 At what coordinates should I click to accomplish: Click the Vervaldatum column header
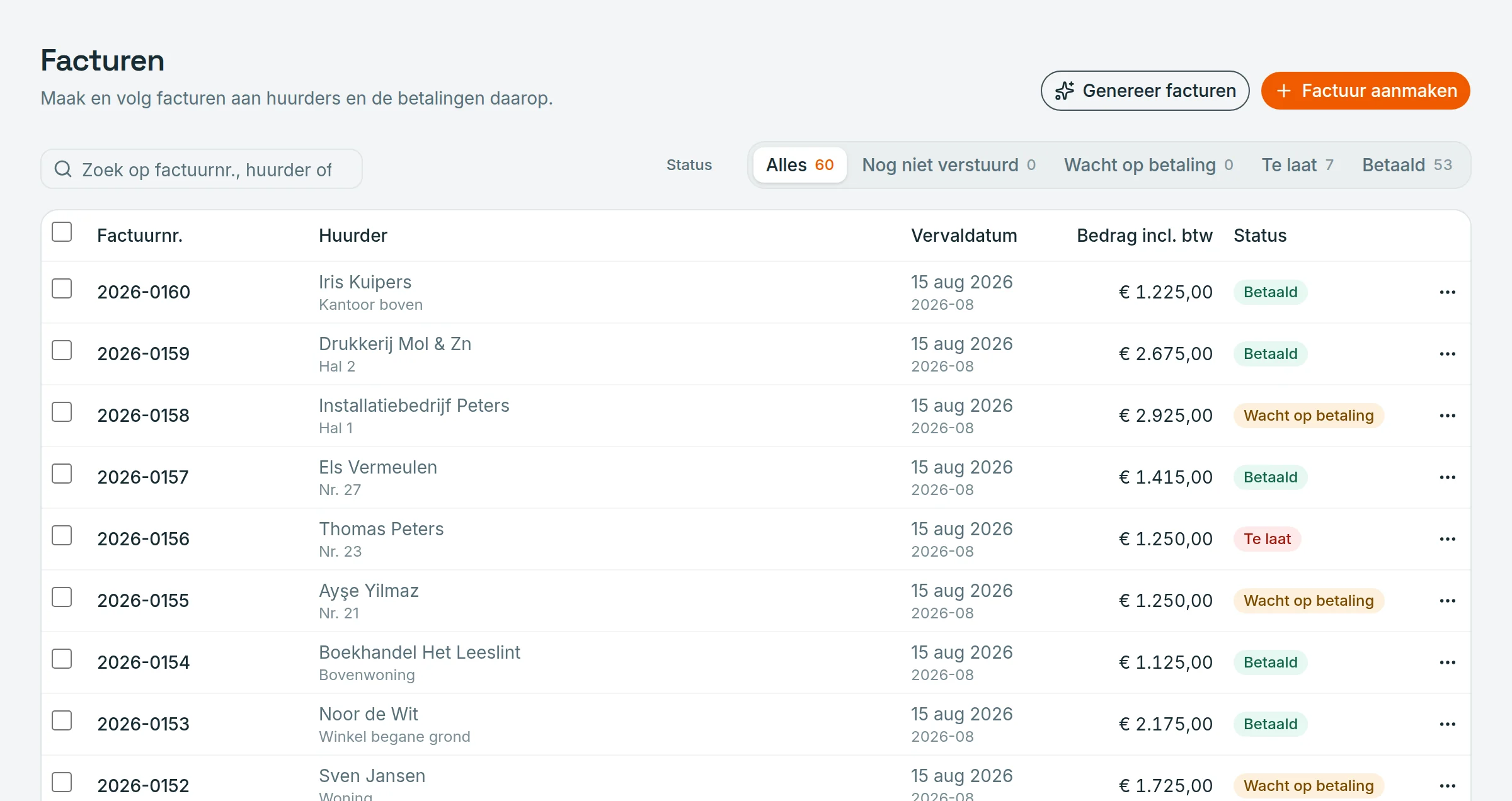pyautogui.click(x=964, y=236)
